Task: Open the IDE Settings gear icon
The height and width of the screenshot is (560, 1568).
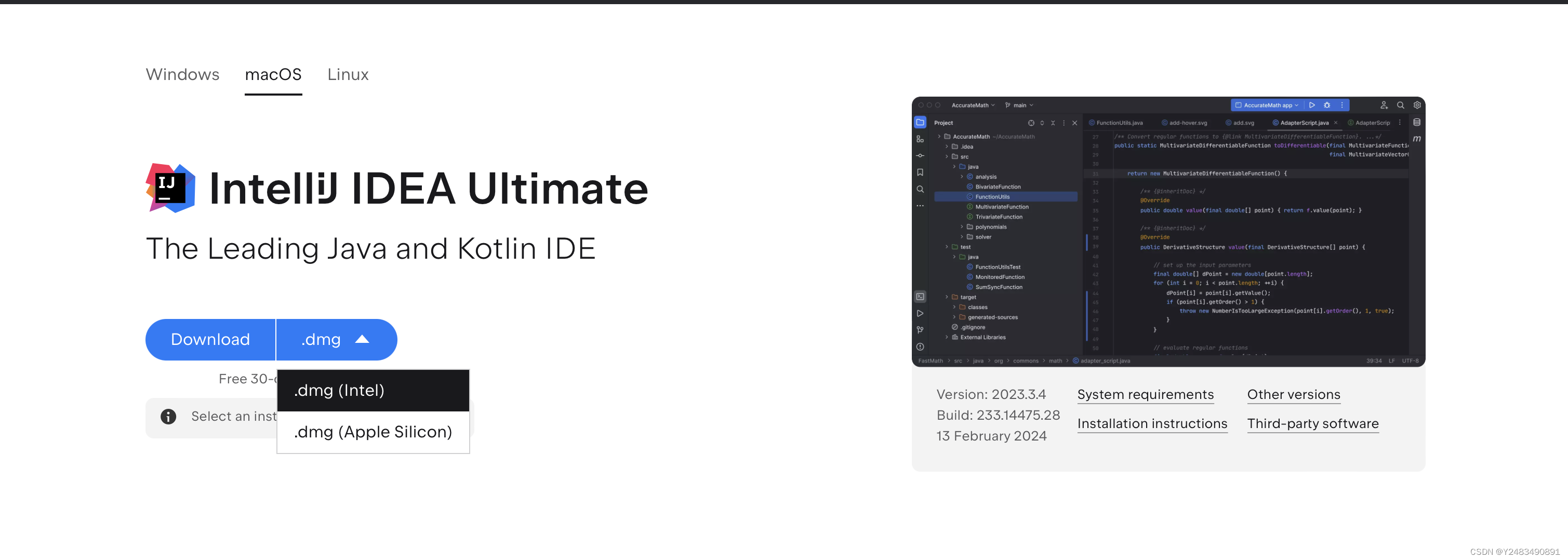Action: click(1417, 105)
